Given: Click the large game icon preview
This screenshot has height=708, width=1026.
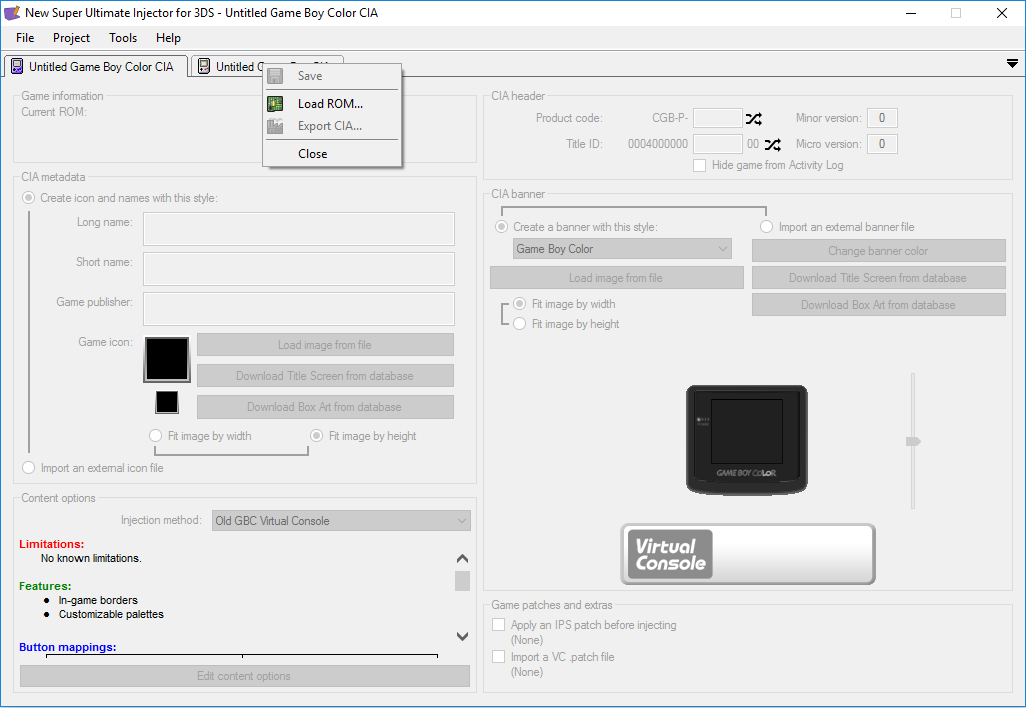Looking at the screenshot, I should coord(167,359).
